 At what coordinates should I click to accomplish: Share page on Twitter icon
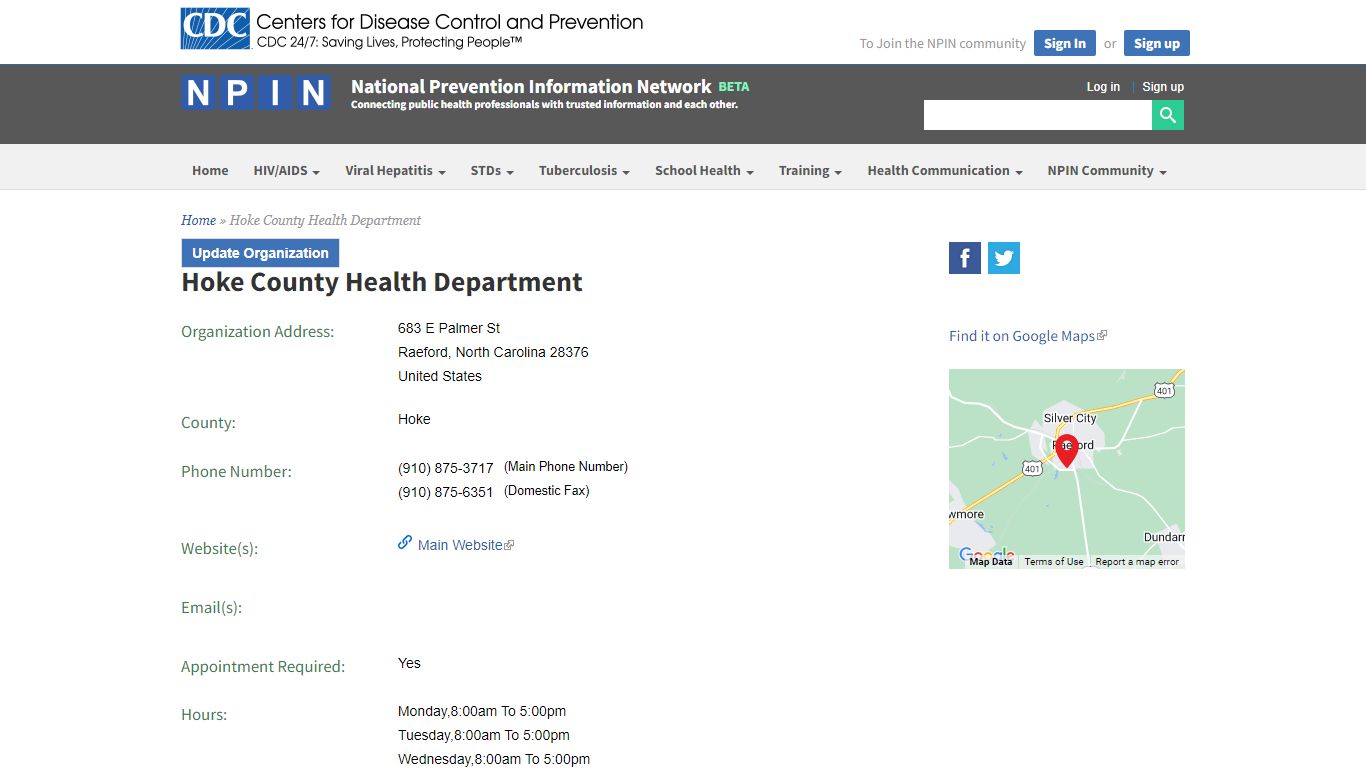coord(1004,258)
